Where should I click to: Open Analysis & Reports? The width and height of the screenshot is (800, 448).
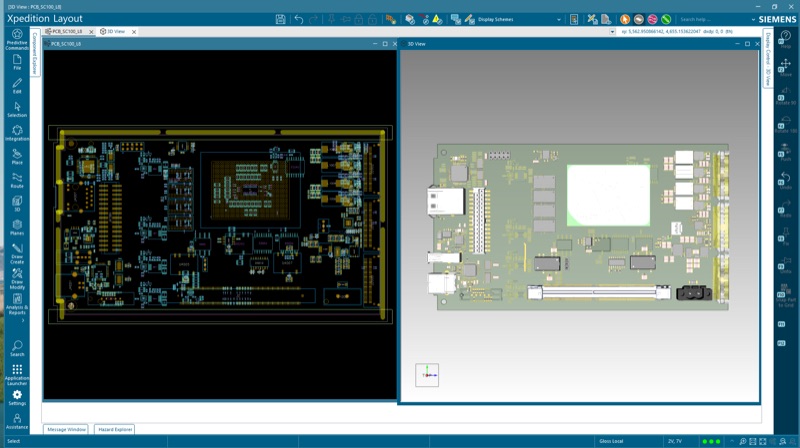(x=17, y=304)
